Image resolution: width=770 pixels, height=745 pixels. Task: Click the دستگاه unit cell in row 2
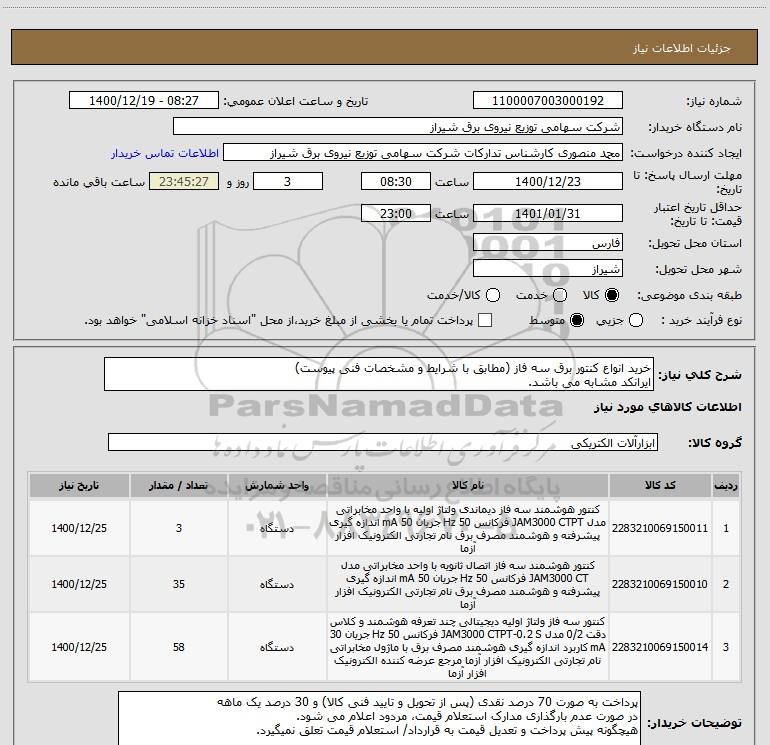277,584
